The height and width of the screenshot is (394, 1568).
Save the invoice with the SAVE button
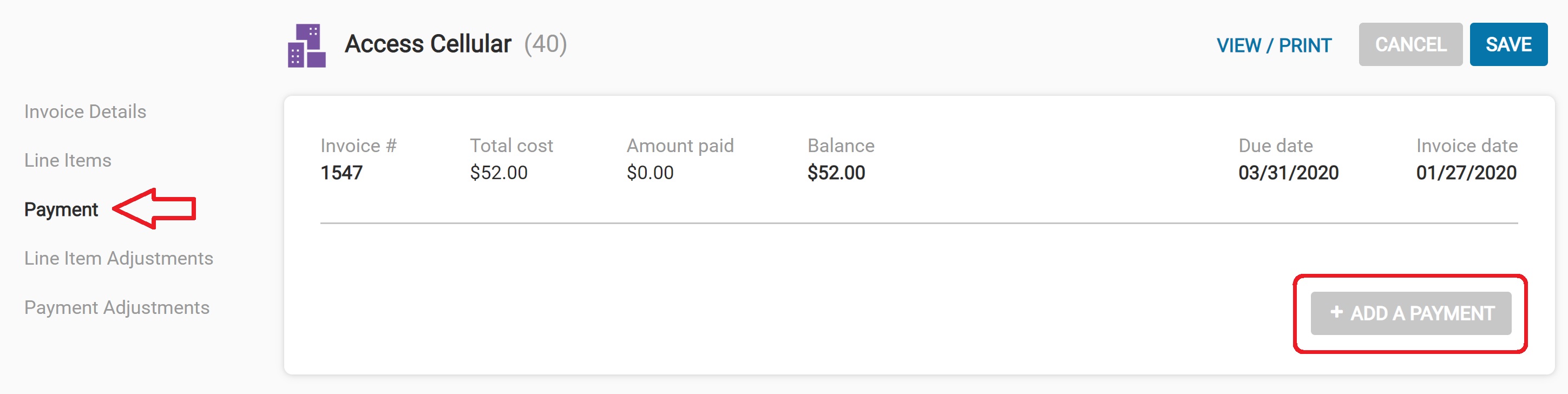1508,44
